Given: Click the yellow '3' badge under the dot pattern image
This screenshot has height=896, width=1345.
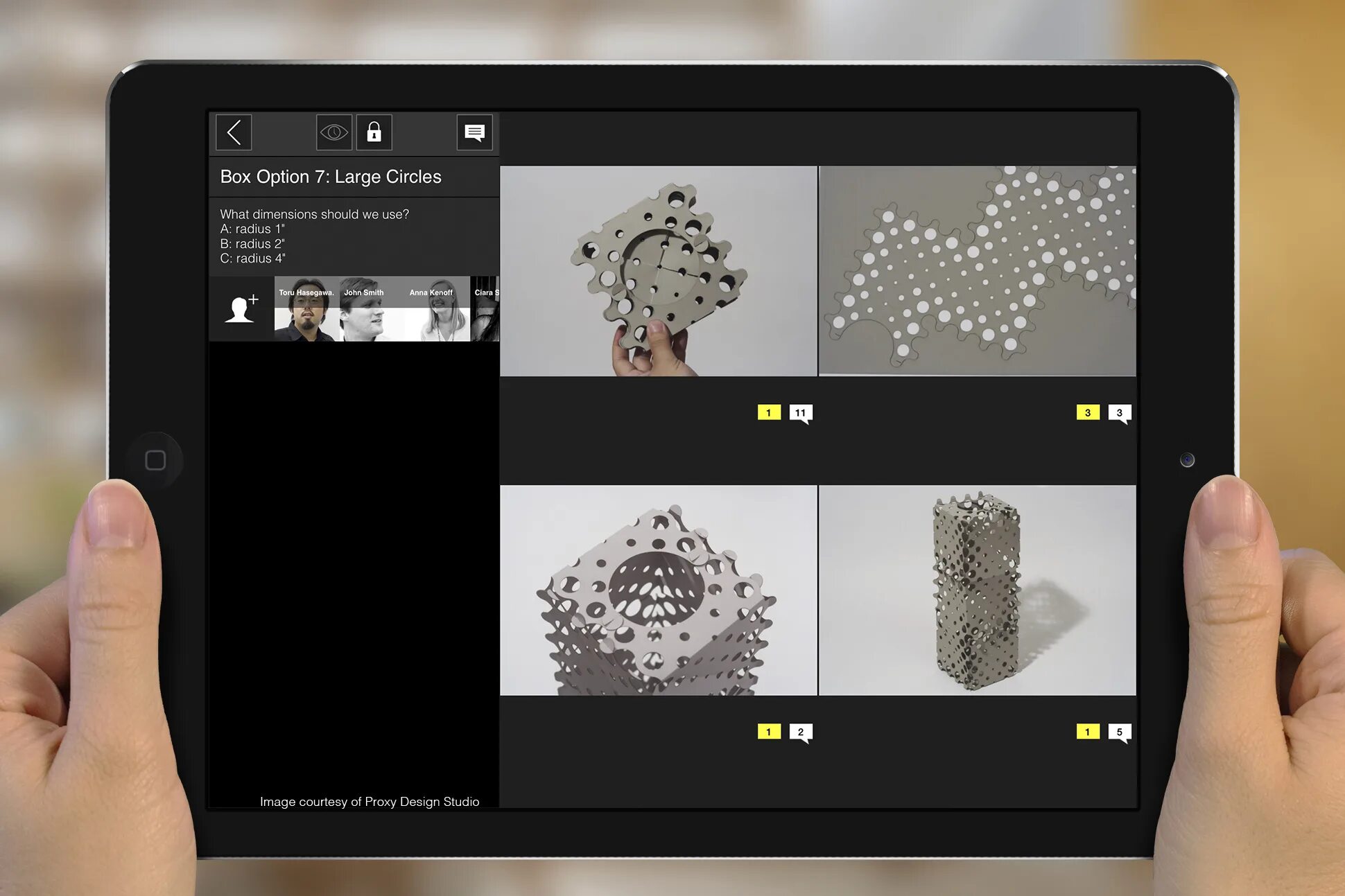Looking at the screenshot, I should pyautogui.click(x=1088, y=412).
